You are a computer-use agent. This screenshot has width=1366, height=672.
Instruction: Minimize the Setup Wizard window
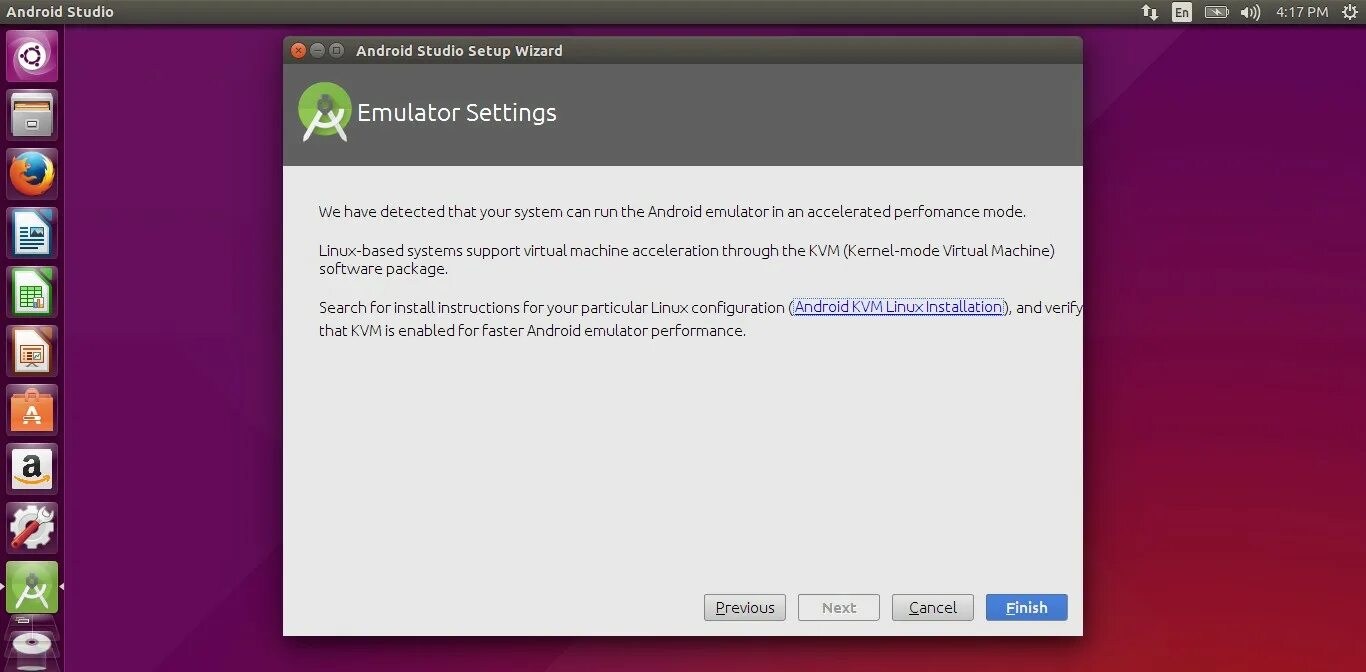pos(318,51)
